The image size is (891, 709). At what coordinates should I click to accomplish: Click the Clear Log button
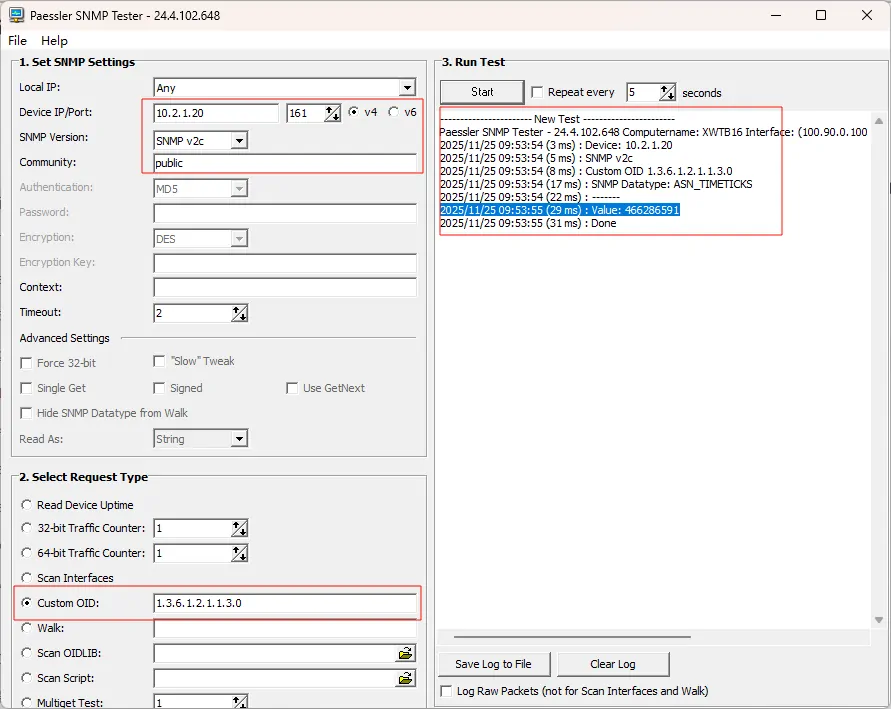coord(612,664)
